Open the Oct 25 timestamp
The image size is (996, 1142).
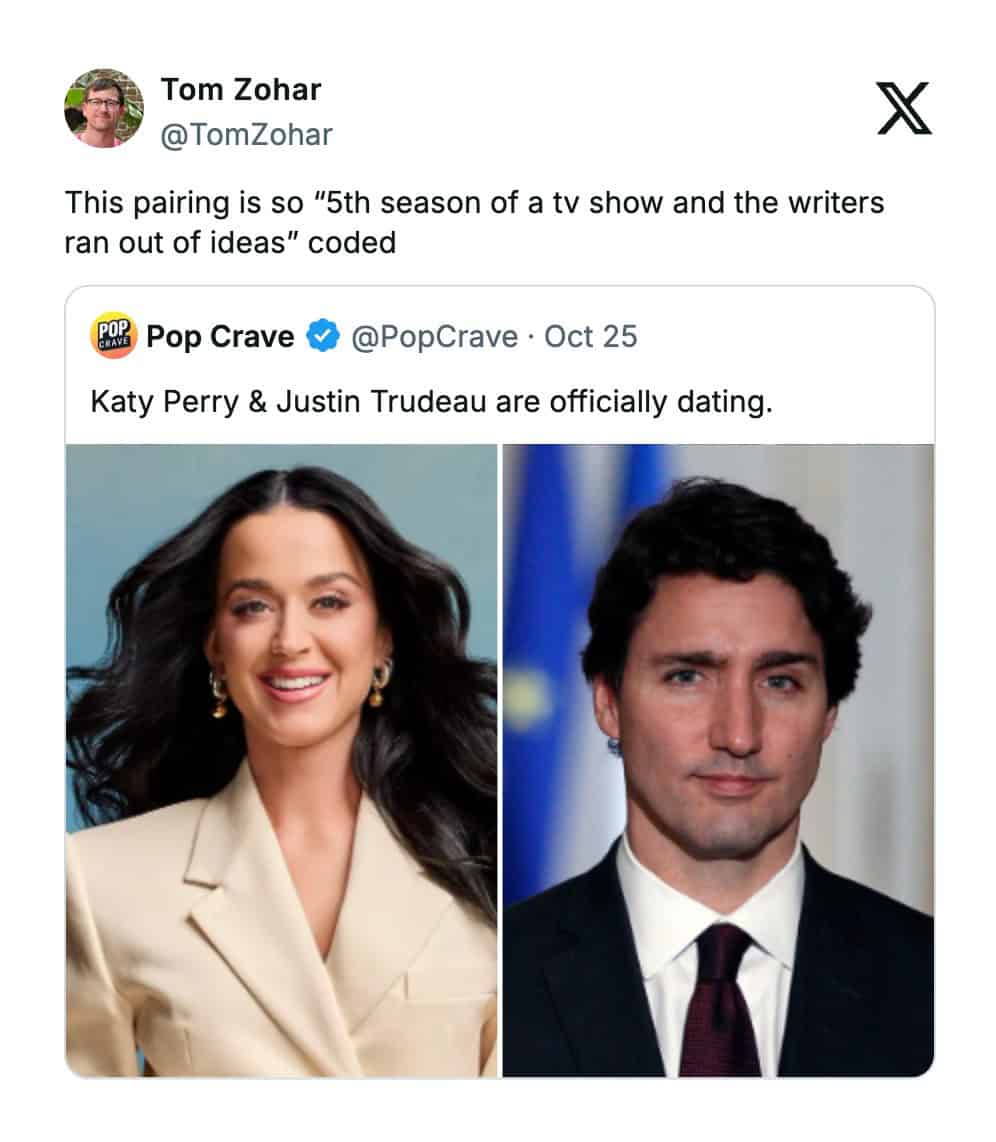pyautogui.click(x=590, y=337)
